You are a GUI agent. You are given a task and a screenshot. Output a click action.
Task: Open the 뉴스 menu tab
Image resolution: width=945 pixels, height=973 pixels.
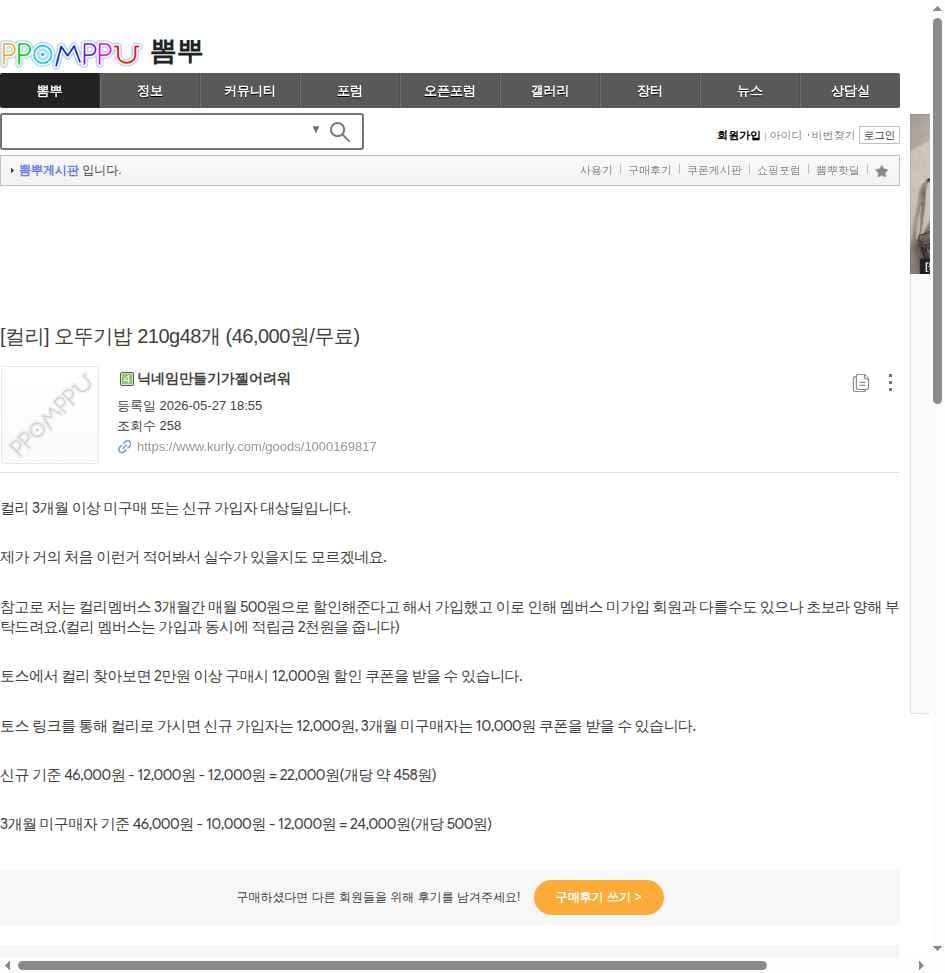coord(750,91)
